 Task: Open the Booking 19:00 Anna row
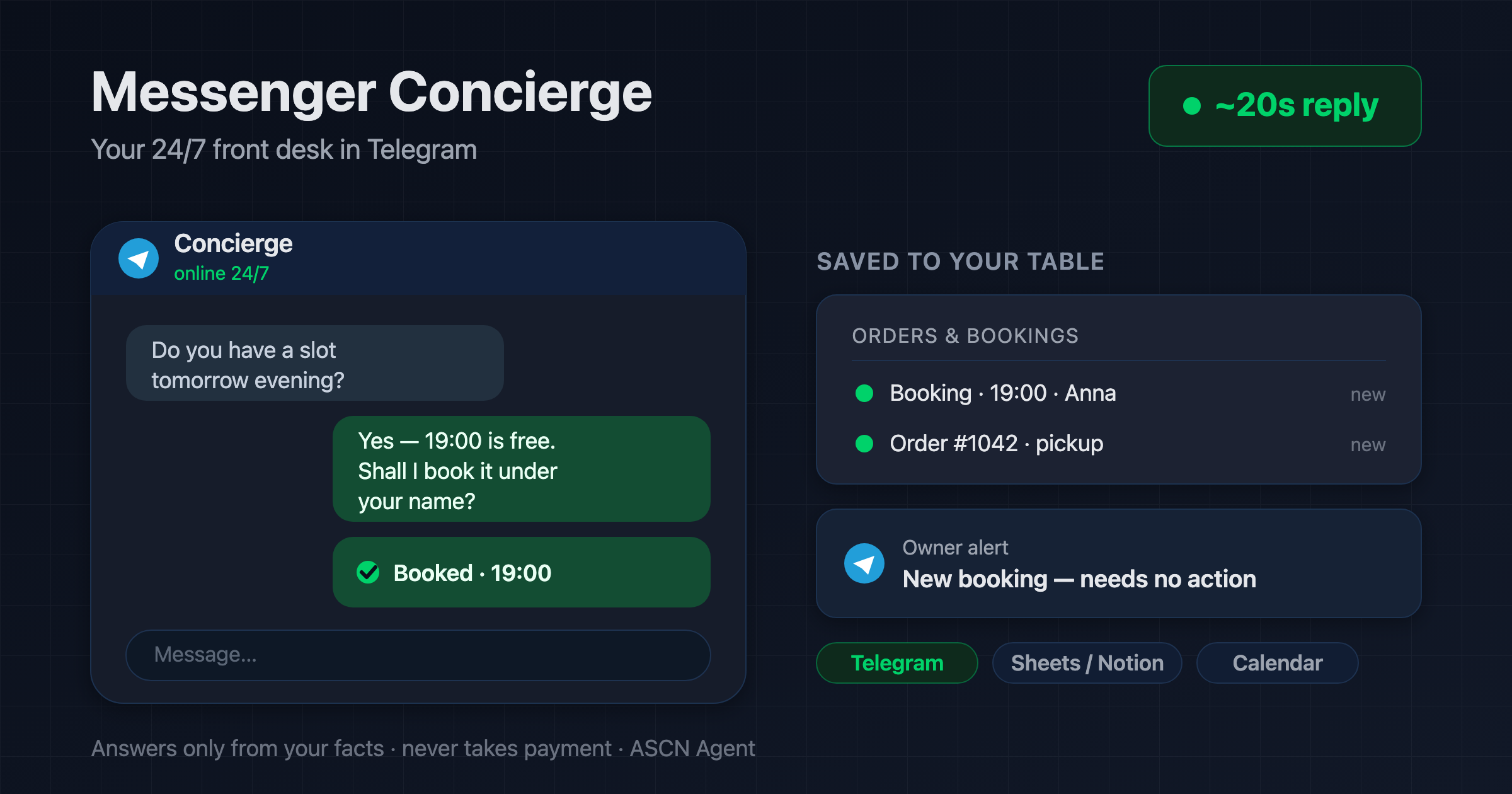(1119, 393)
